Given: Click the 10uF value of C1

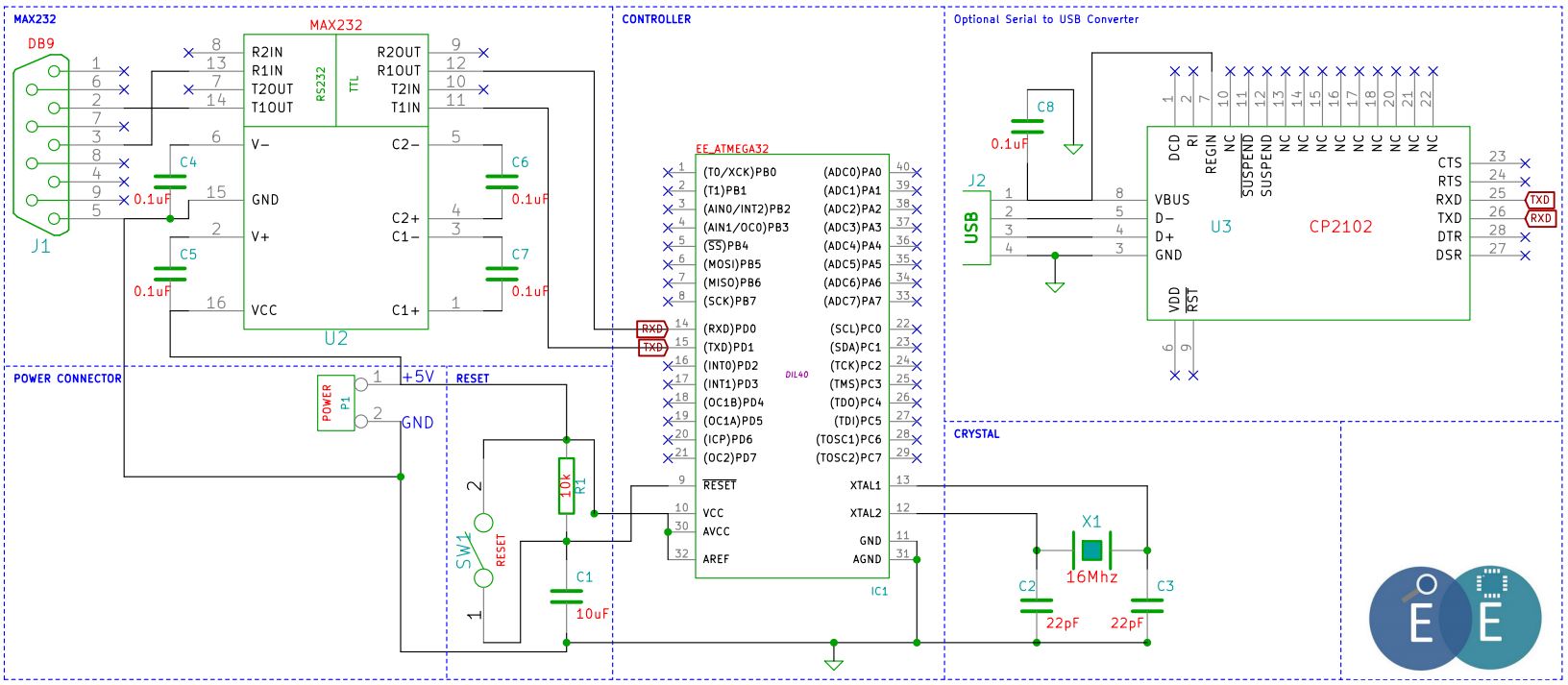Looking at the screenshot, I should 593,614.
